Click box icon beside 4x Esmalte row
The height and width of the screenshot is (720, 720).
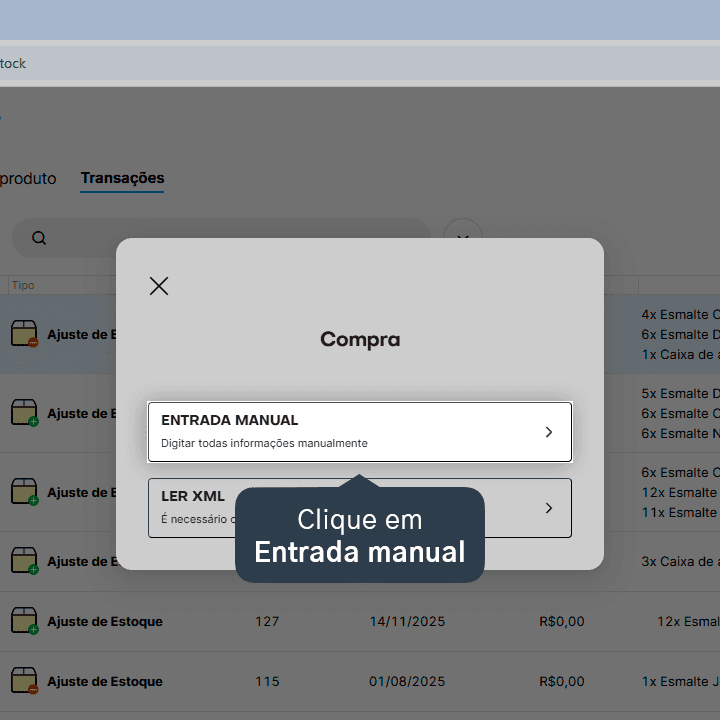point(24,334)
